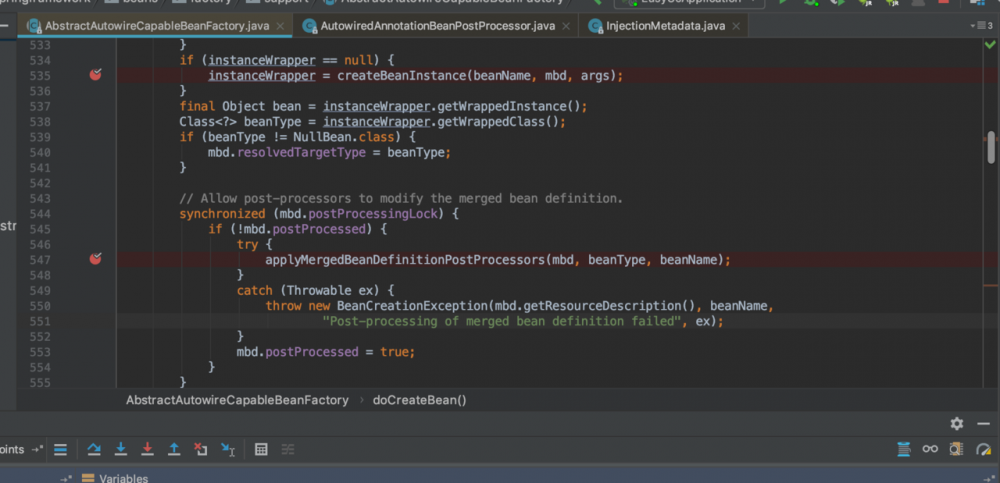This screenshot has width=1000, height=483.
Task: Expand the panel left of Variables
Action: tap(67, 478)
